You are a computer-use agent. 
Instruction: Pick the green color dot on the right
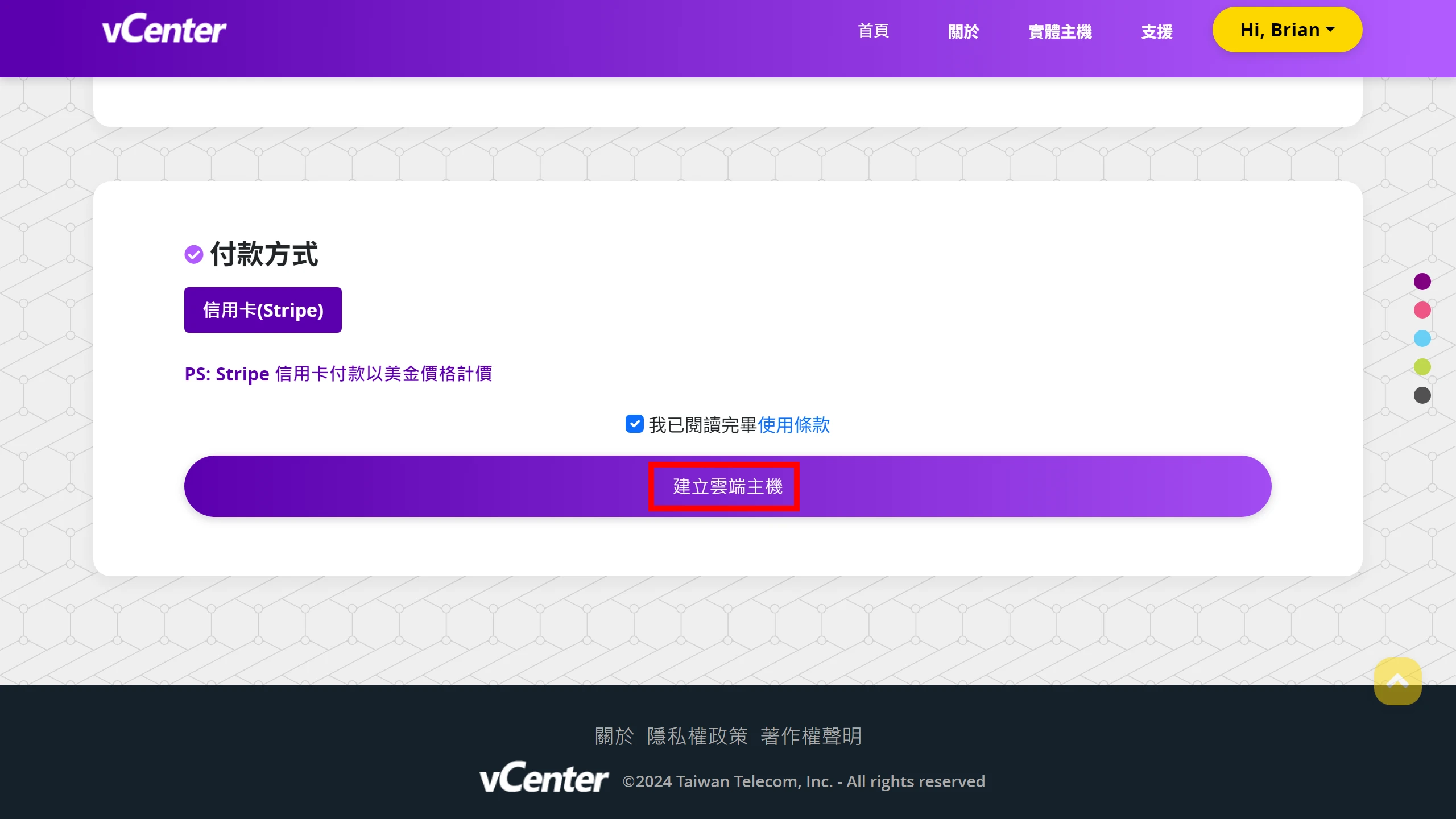1422,367
